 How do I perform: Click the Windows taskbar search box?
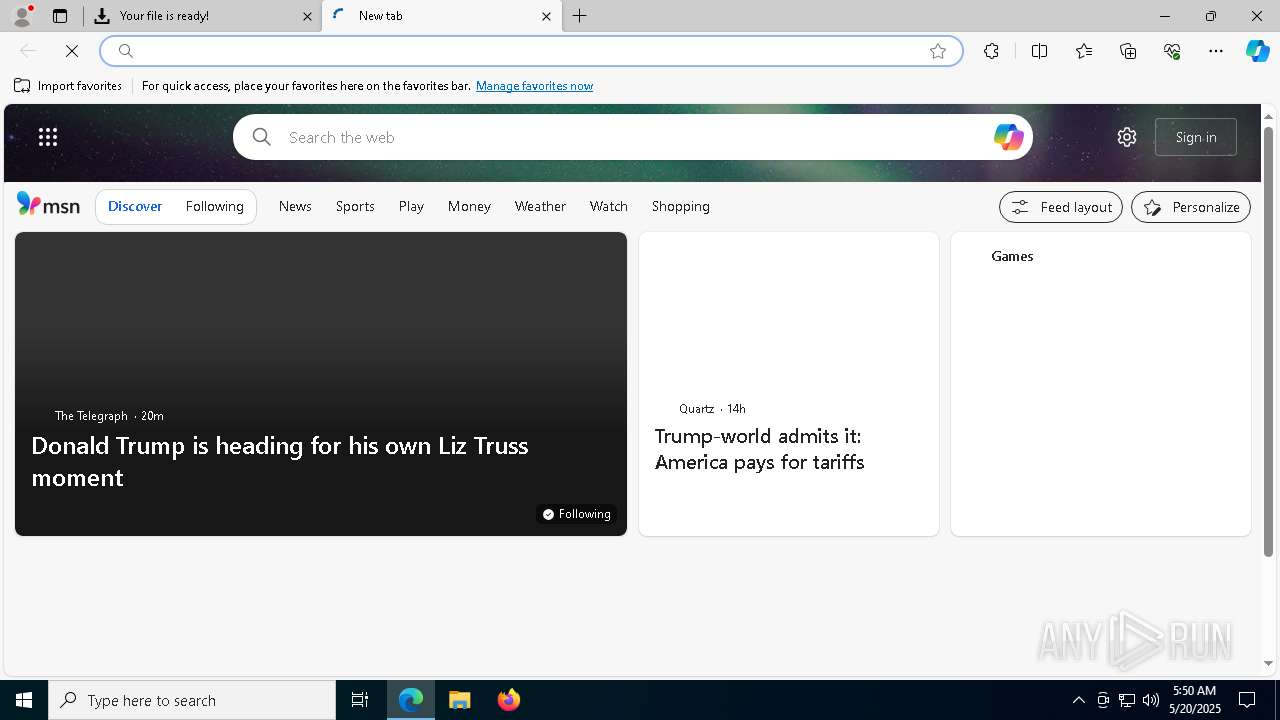coord(192,700)
